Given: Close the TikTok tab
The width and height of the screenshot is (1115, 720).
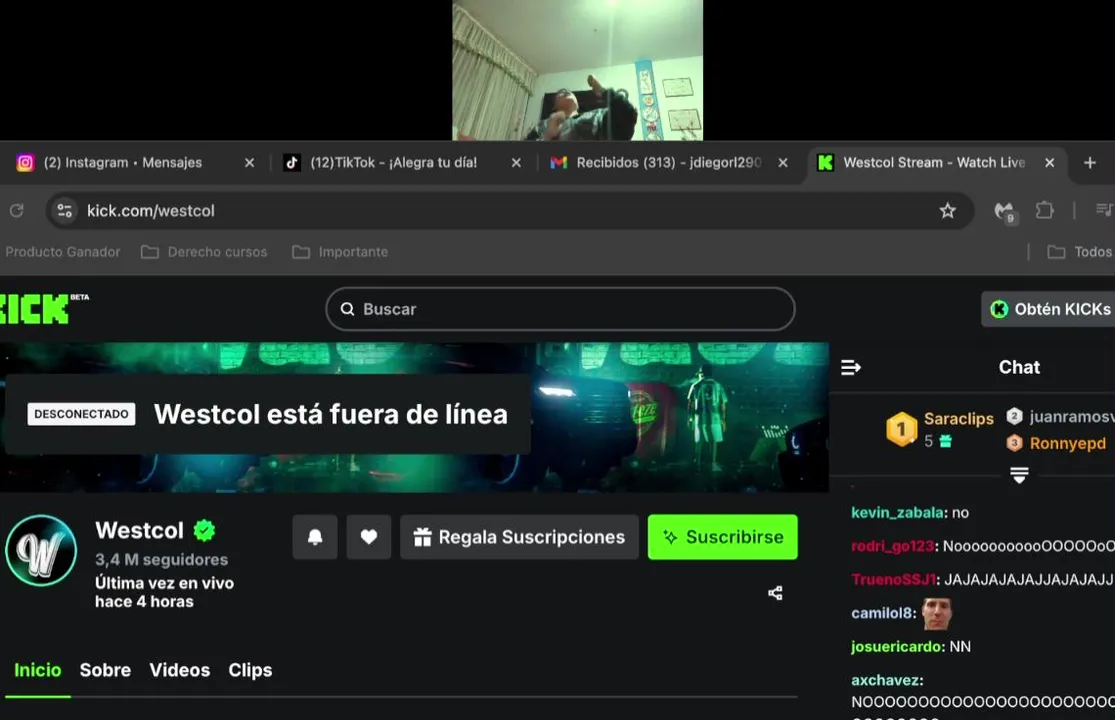Looking at the screenshot, I should pos(516,163).
